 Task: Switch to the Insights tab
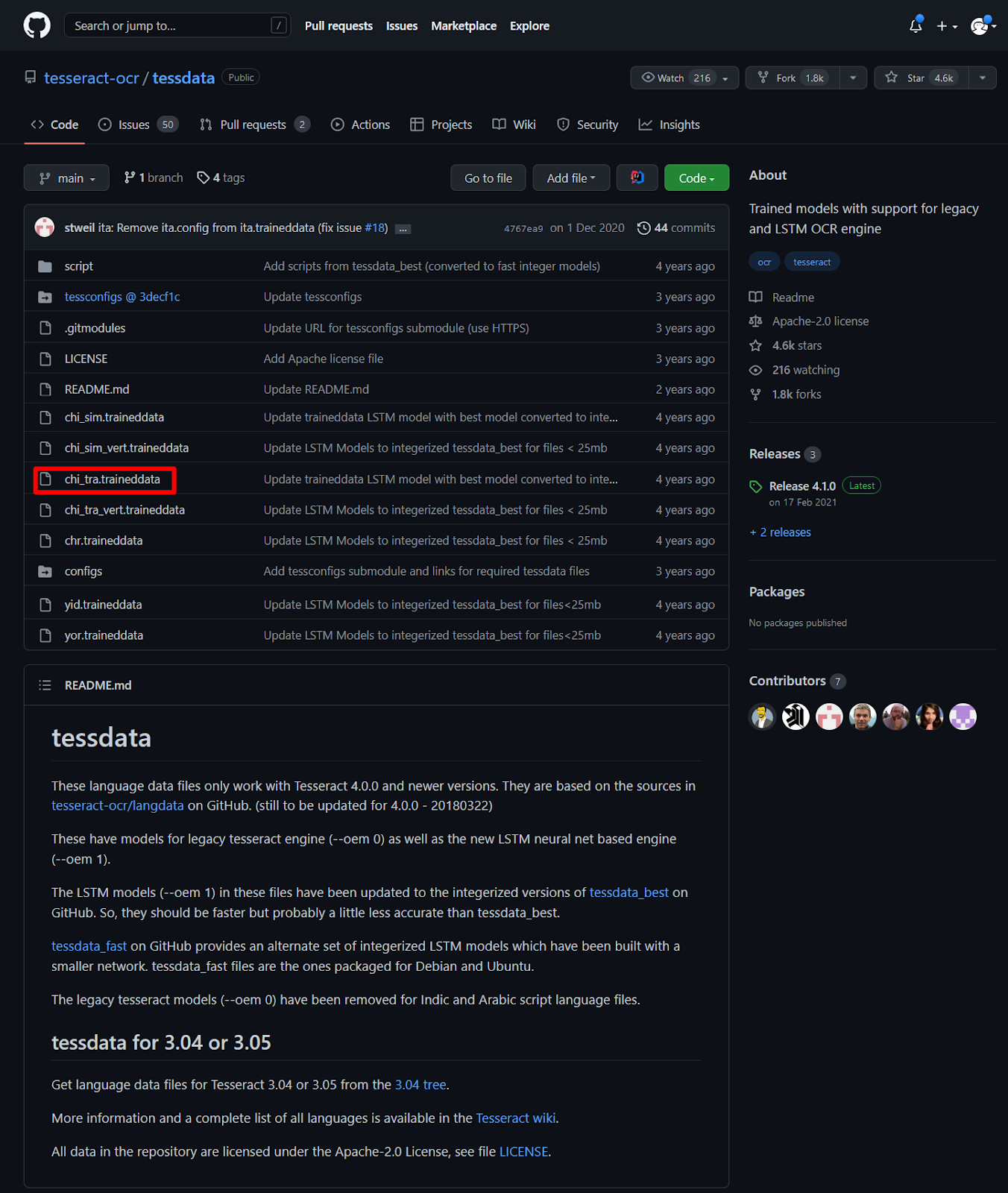[x=670, y=125]
